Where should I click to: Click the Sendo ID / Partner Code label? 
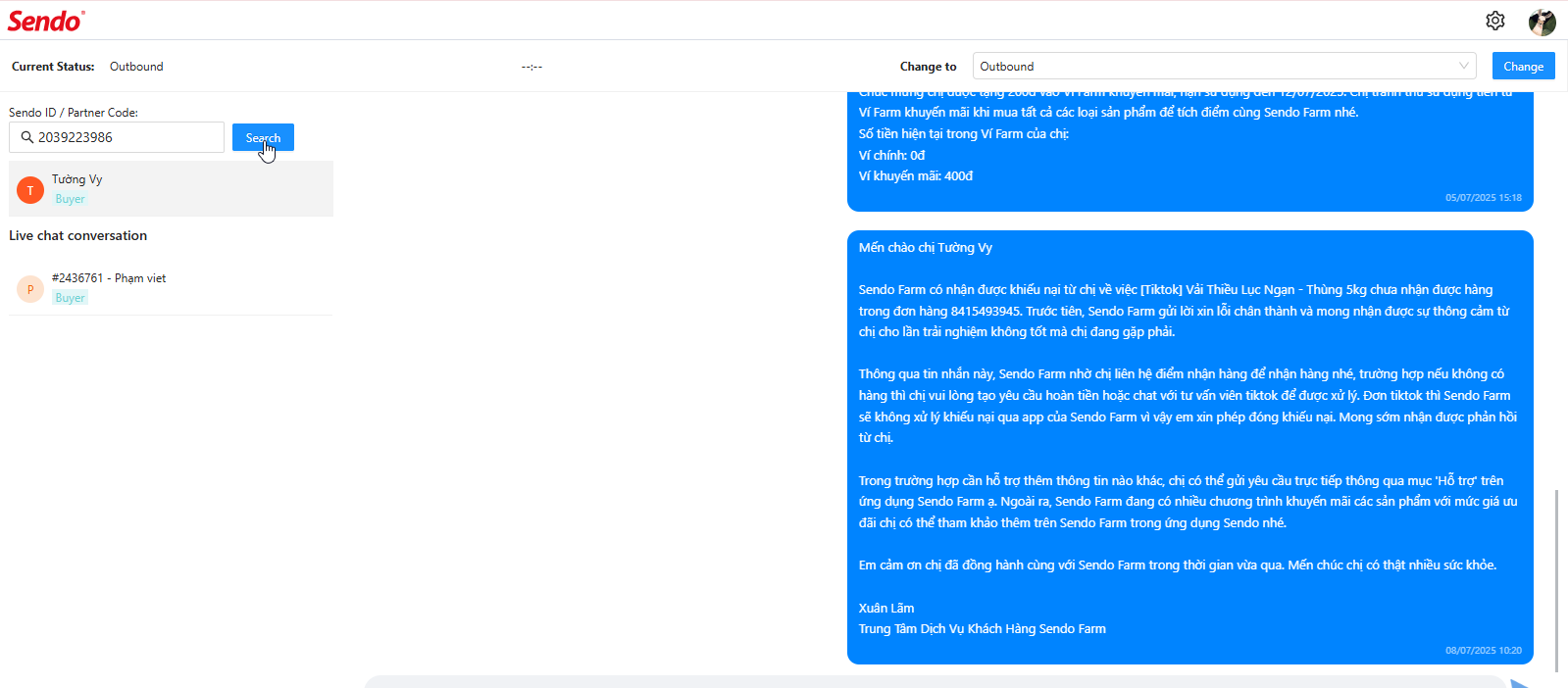click(x=74, y=113)
